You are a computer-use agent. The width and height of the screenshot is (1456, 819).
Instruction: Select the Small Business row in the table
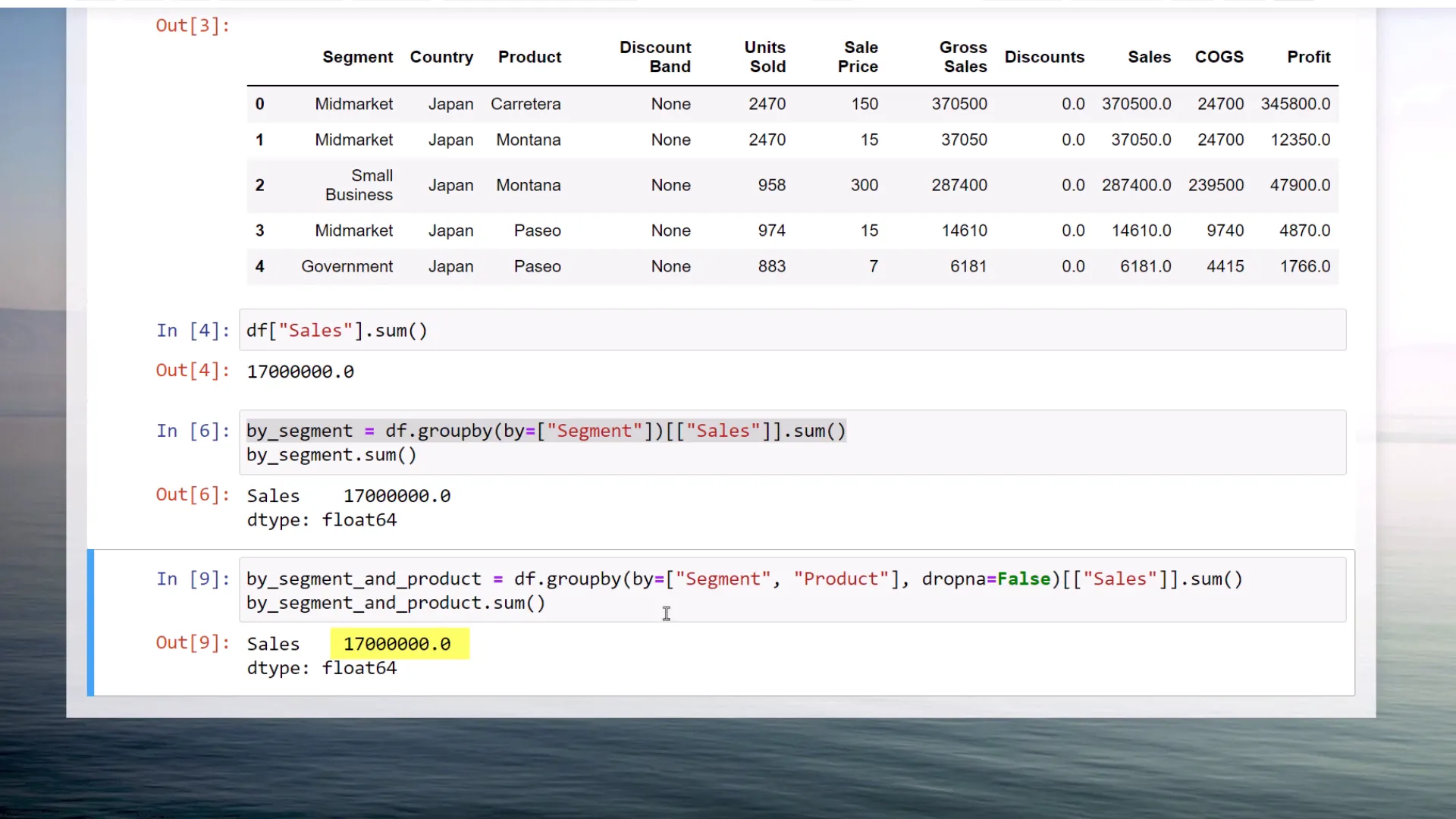coord(359,185)
